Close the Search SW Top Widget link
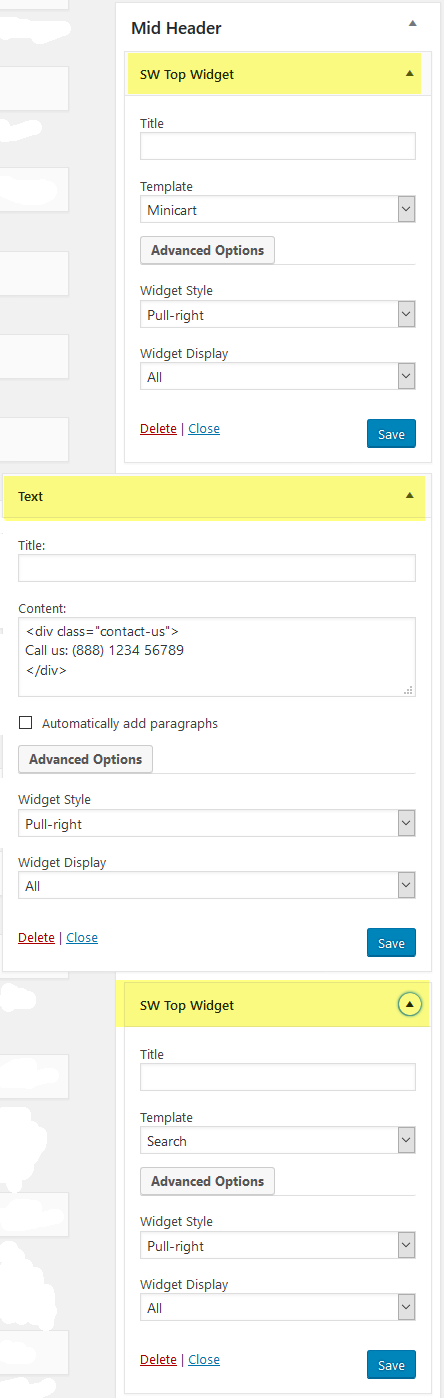The height and width of the screenshot is (1398, 444). pyautogui.click(x=204, y=1360)
